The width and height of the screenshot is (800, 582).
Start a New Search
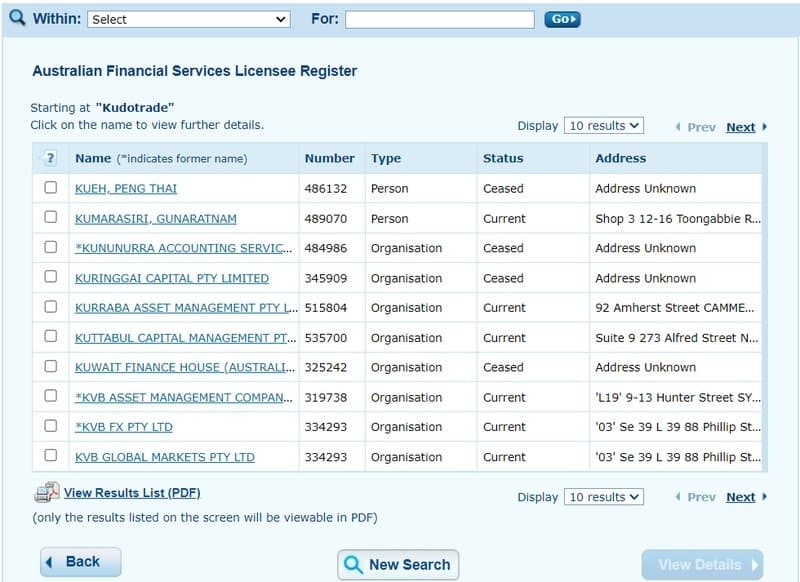coord(398,564)
